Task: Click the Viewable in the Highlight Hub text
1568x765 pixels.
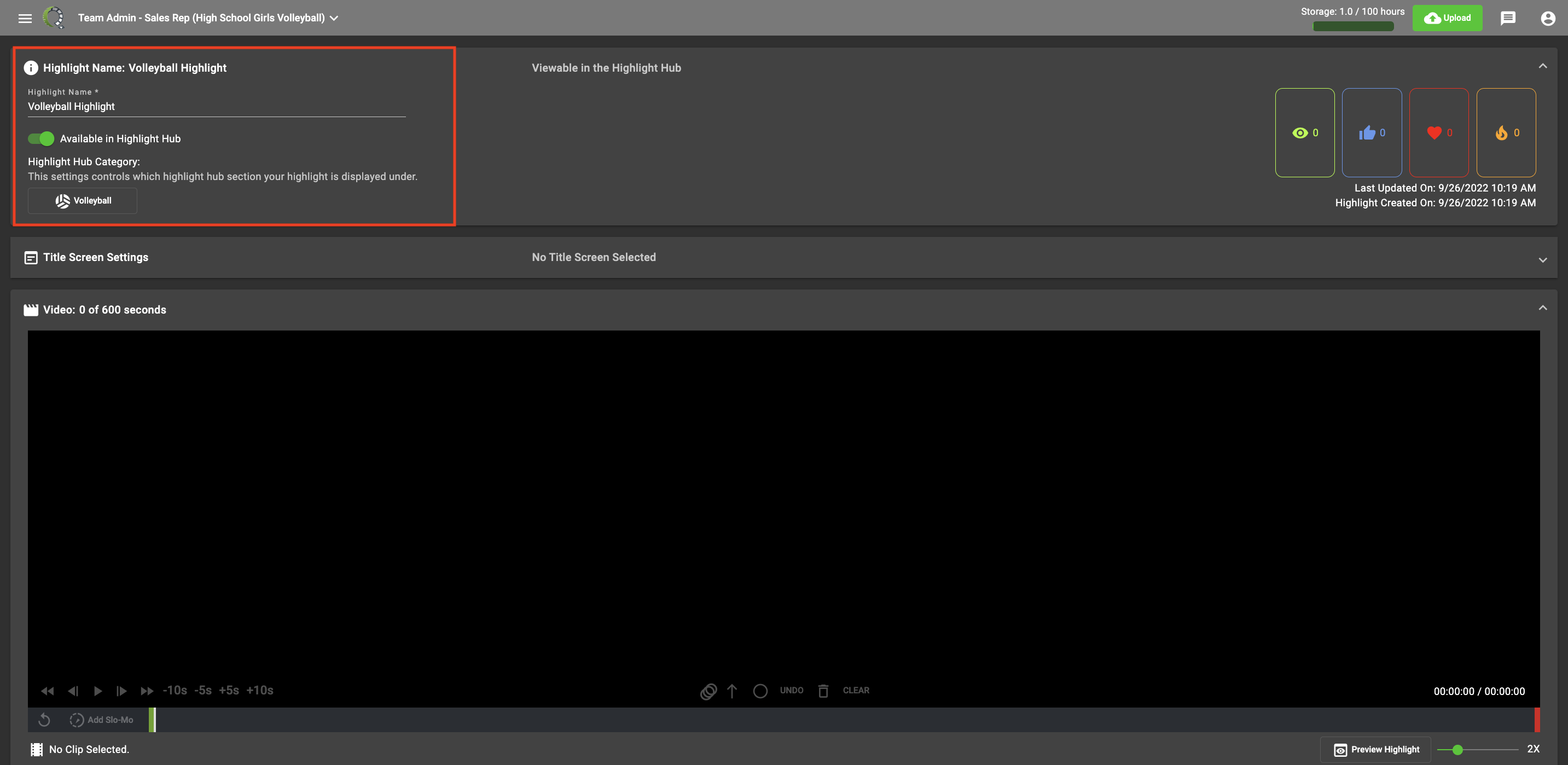Action: coord(606,68)
